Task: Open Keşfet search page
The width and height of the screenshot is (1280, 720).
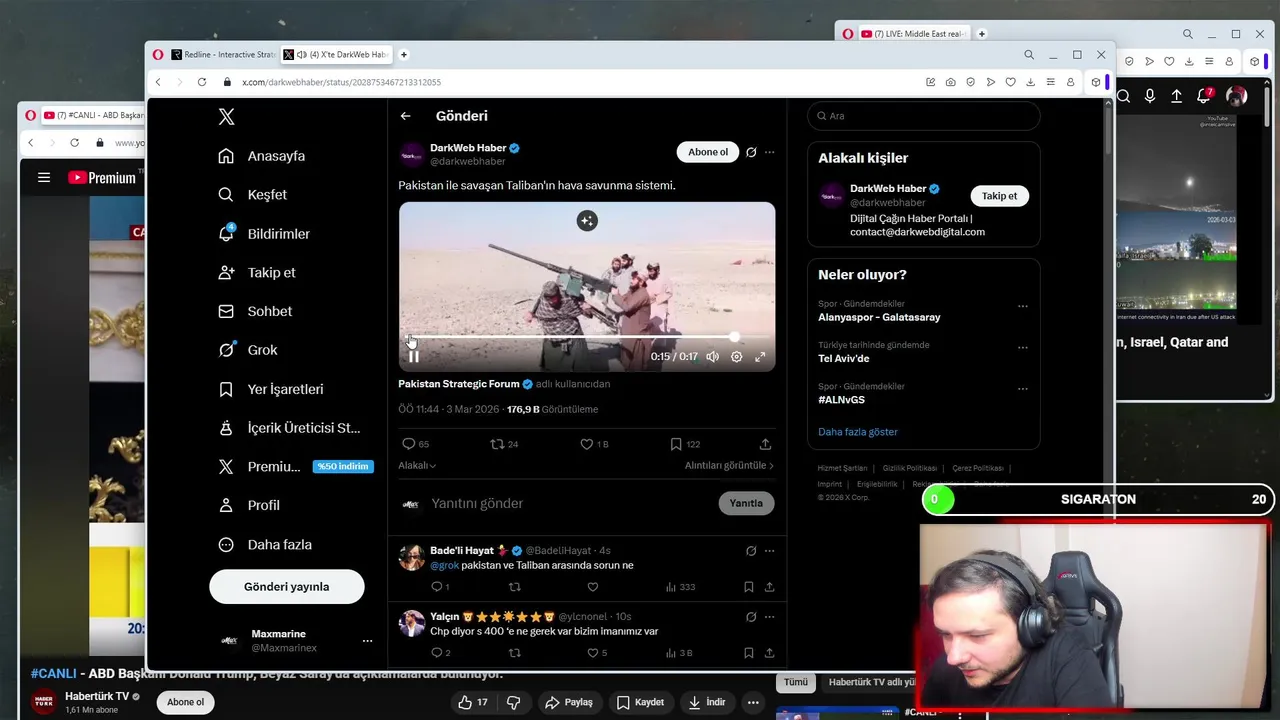Action: point(253,195)
